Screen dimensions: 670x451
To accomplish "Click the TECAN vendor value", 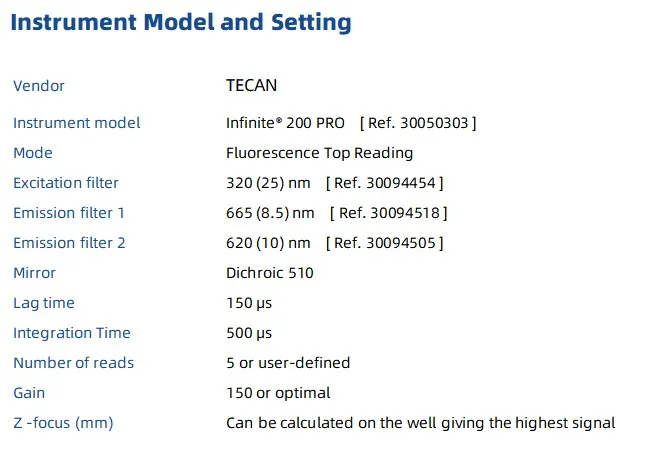I will pyautogui.click(x=252, y=86).
